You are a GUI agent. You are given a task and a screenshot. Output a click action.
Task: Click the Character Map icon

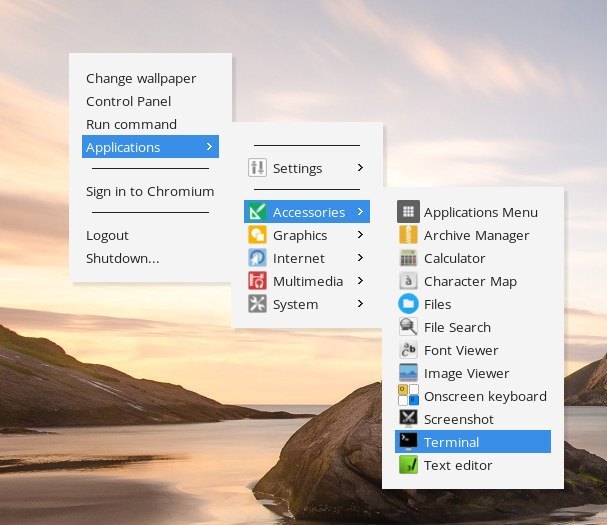408,281
